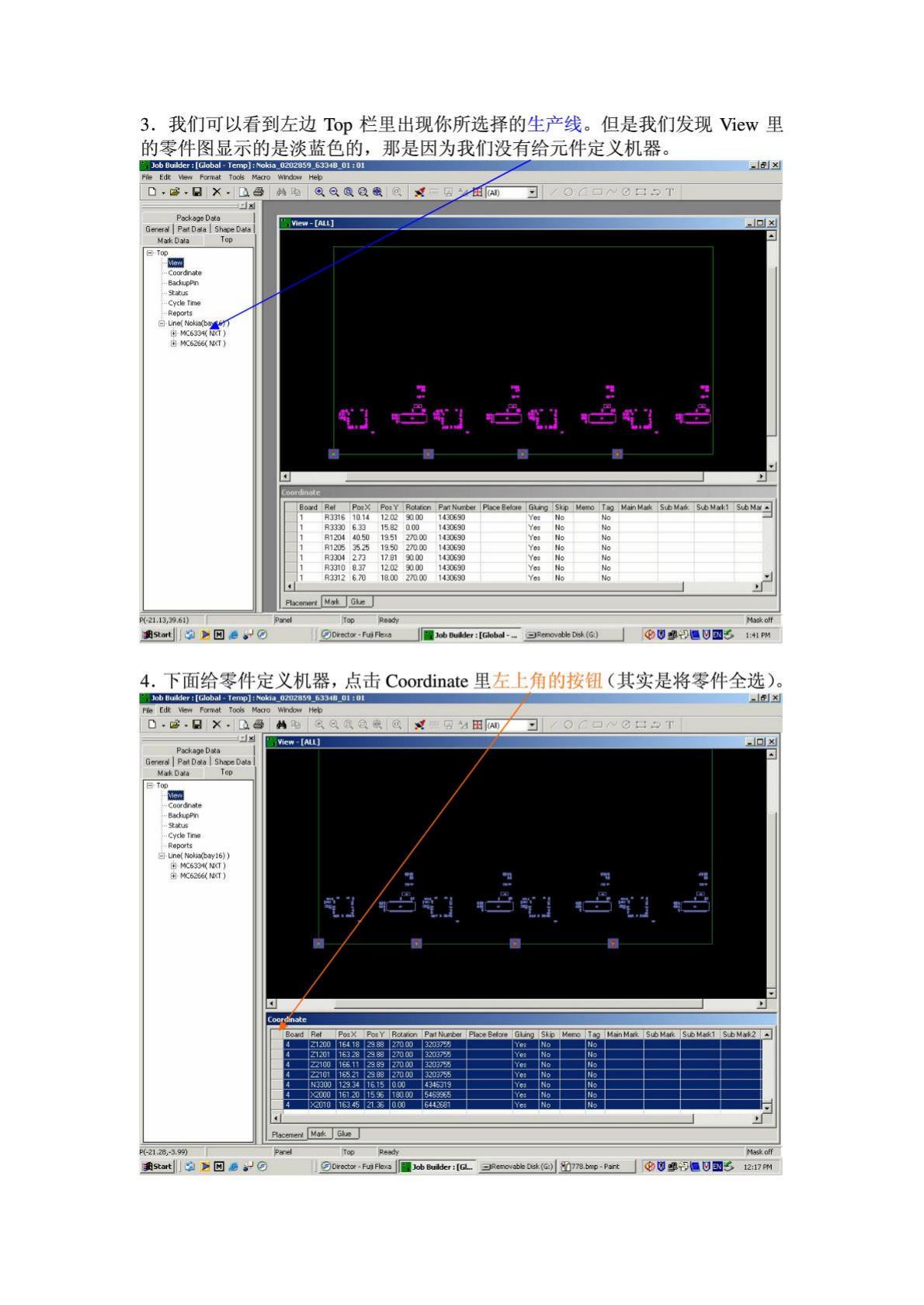
Task: Click Internet Explorer quick-launch icon, step 3 taskbar
Action: 234,635
